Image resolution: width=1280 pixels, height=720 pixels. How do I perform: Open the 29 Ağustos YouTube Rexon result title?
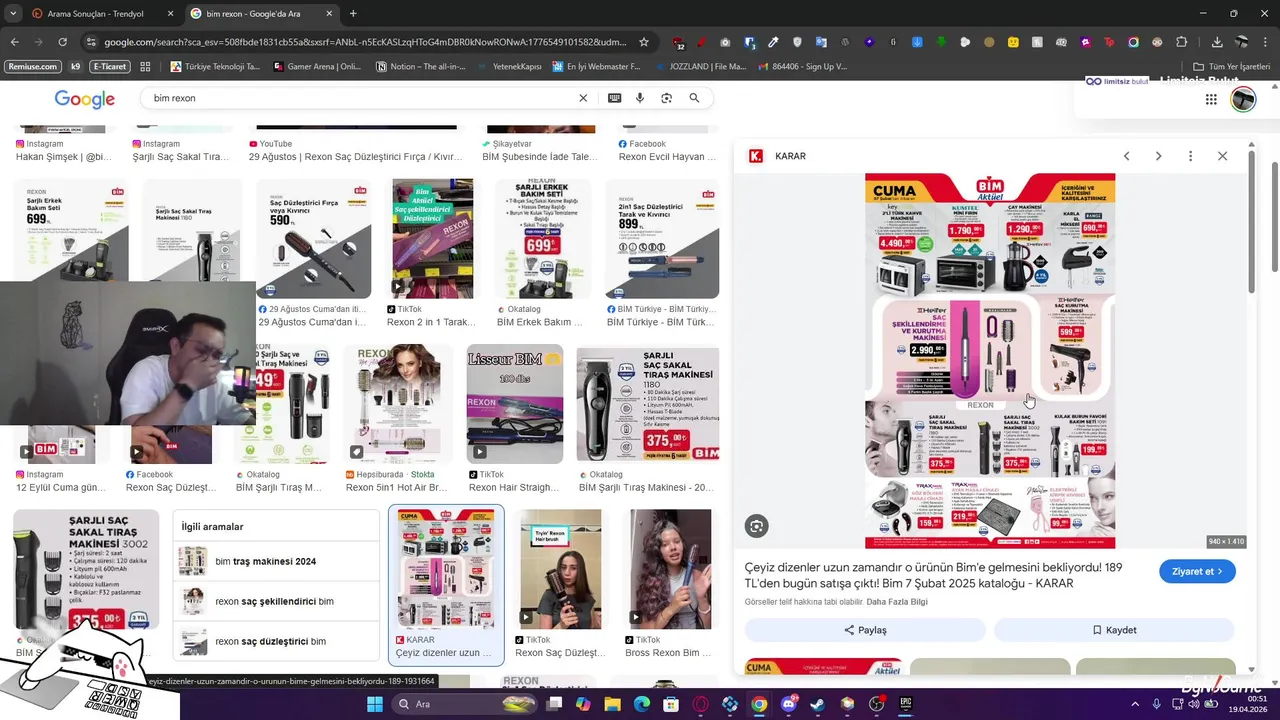(355, 157)
